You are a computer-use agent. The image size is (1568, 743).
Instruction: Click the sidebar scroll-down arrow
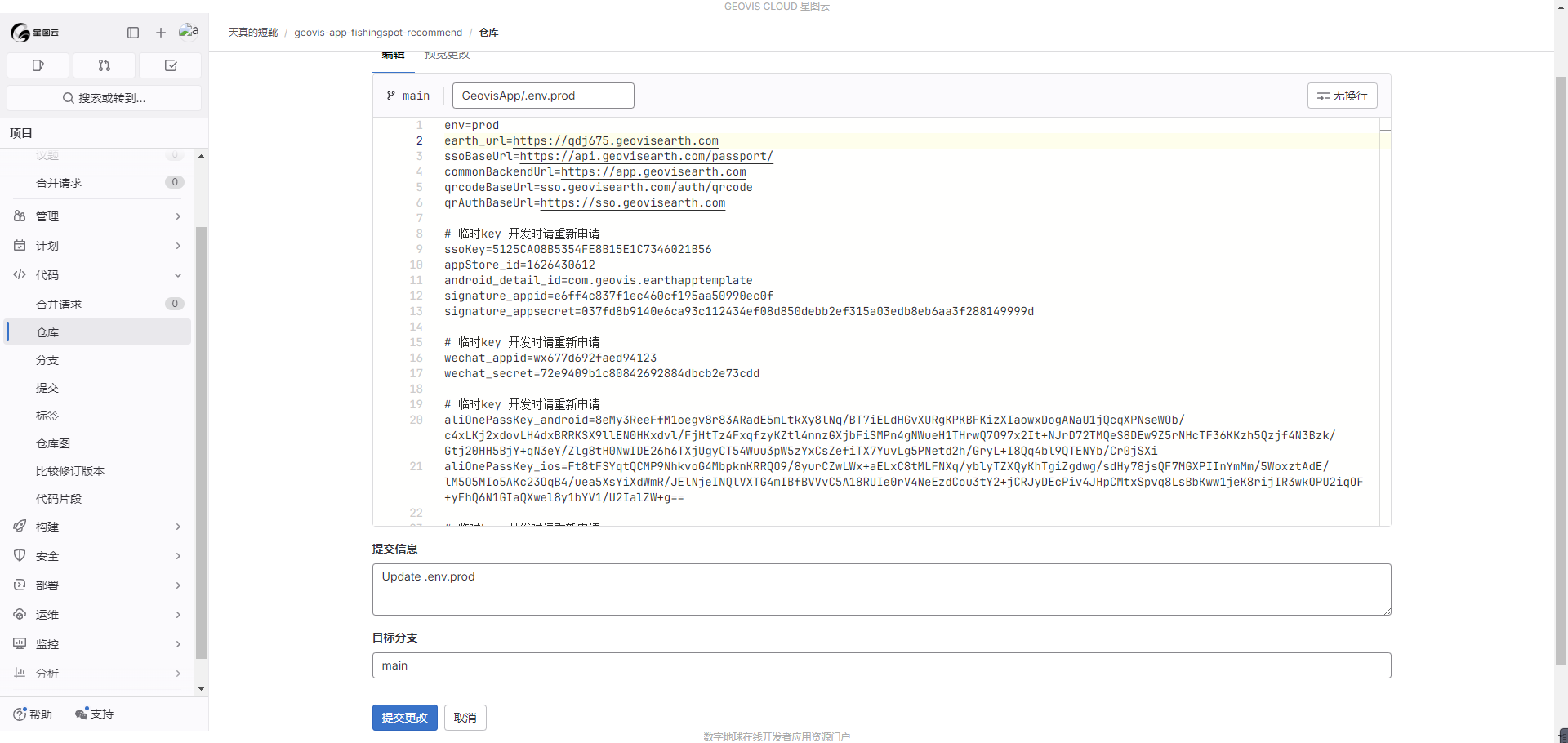(201, 689)
